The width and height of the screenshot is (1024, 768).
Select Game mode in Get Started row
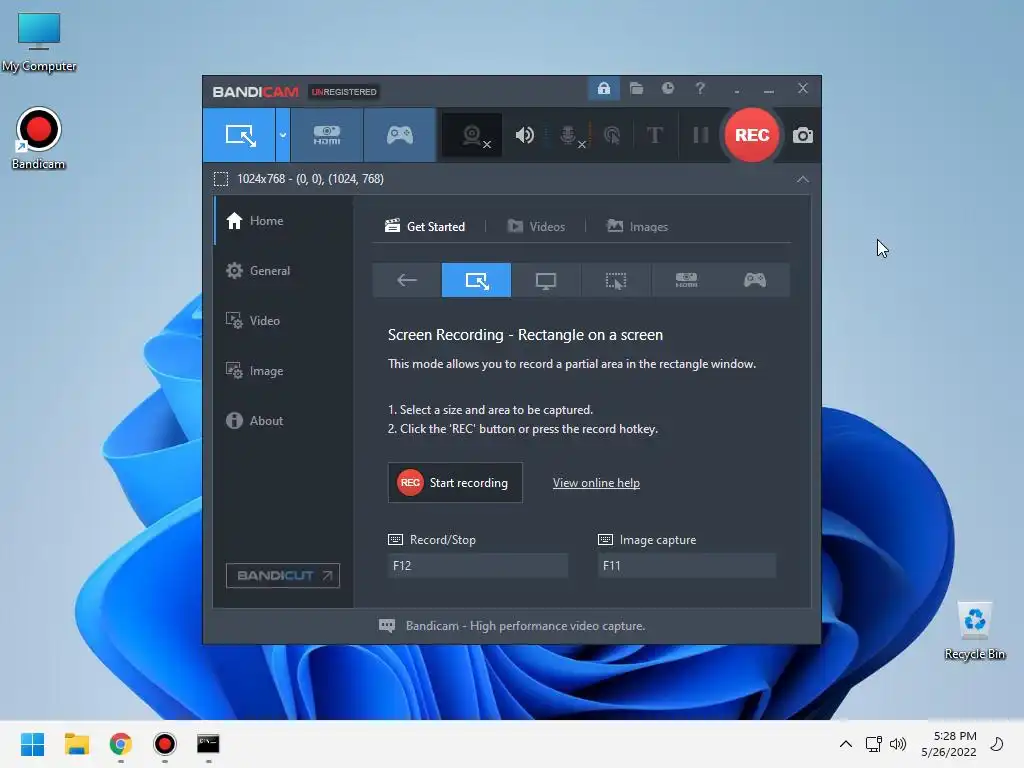[755, 280]
